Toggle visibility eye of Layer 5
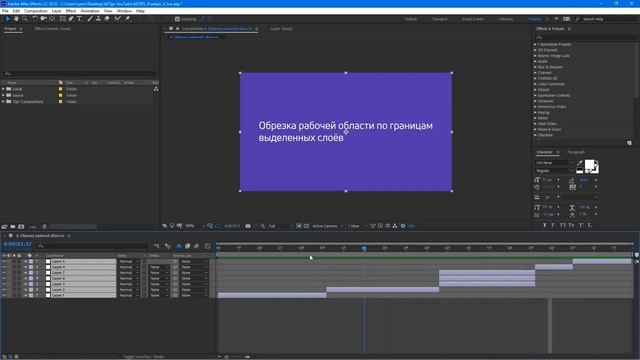Image resolution: width=640 pixels, height=360 pixels. pyautogui.click(x=4, y=261)
